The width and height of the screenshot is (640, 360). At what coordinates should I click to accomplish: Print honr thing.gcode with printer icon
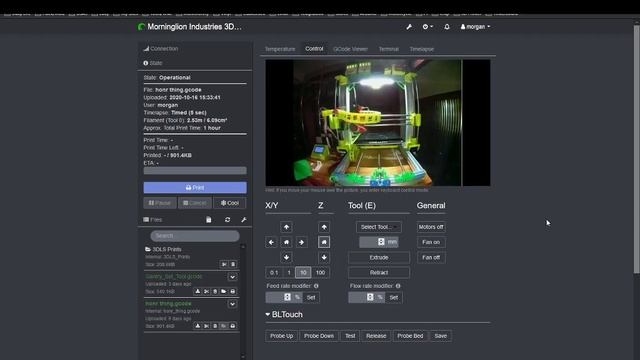point(233,326)
